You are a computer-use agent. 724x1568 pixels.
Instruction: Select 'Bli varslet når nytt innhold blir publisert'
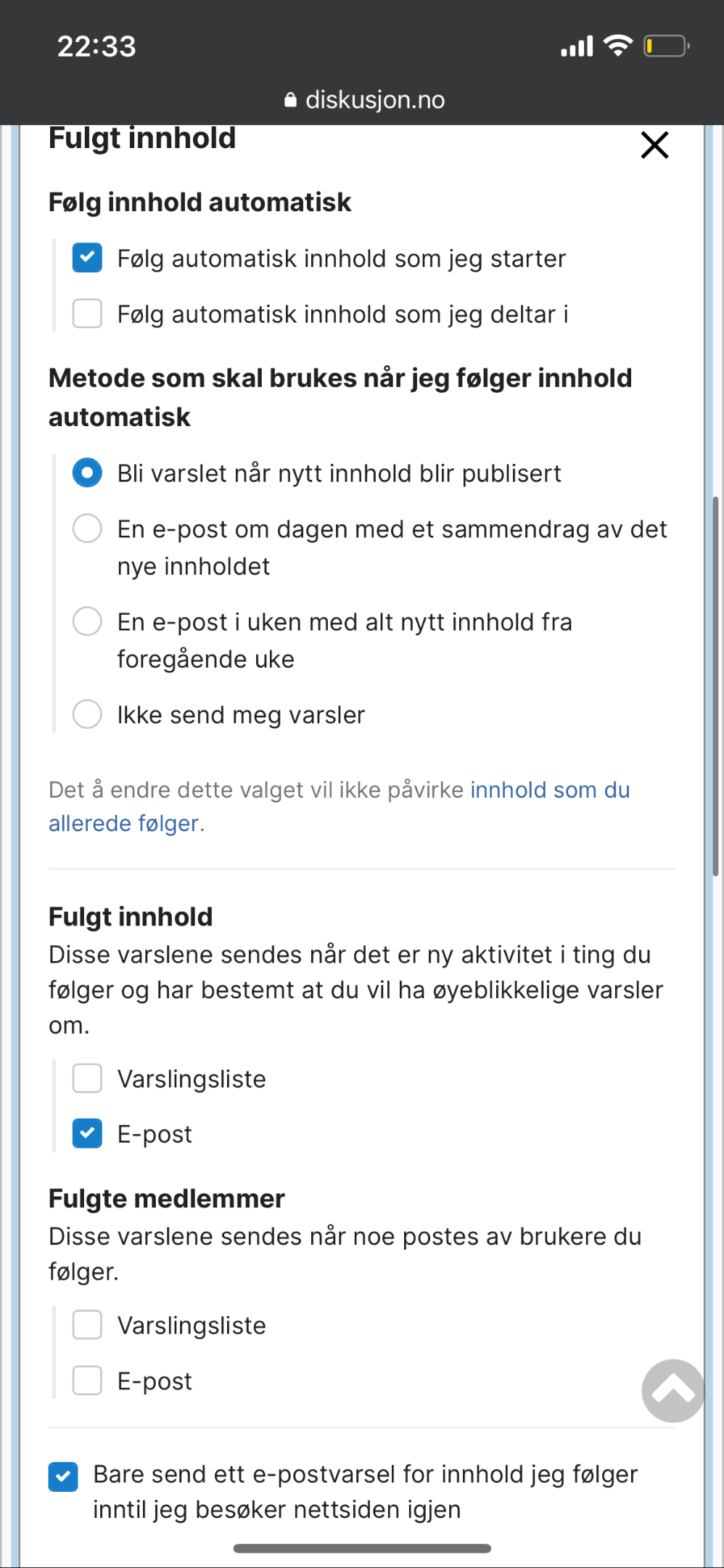[x=87, y=473]
